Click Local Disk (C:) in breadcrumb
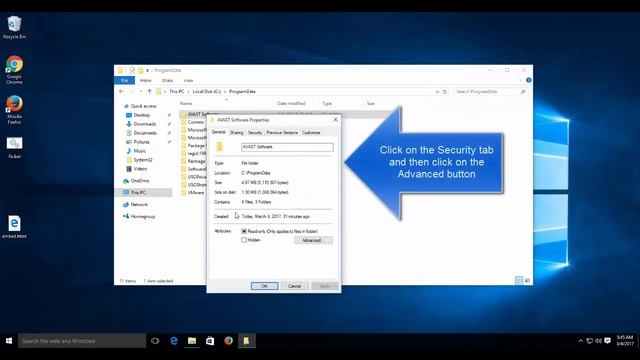Screen dimensions: 640x360 (x=207, y=92)
